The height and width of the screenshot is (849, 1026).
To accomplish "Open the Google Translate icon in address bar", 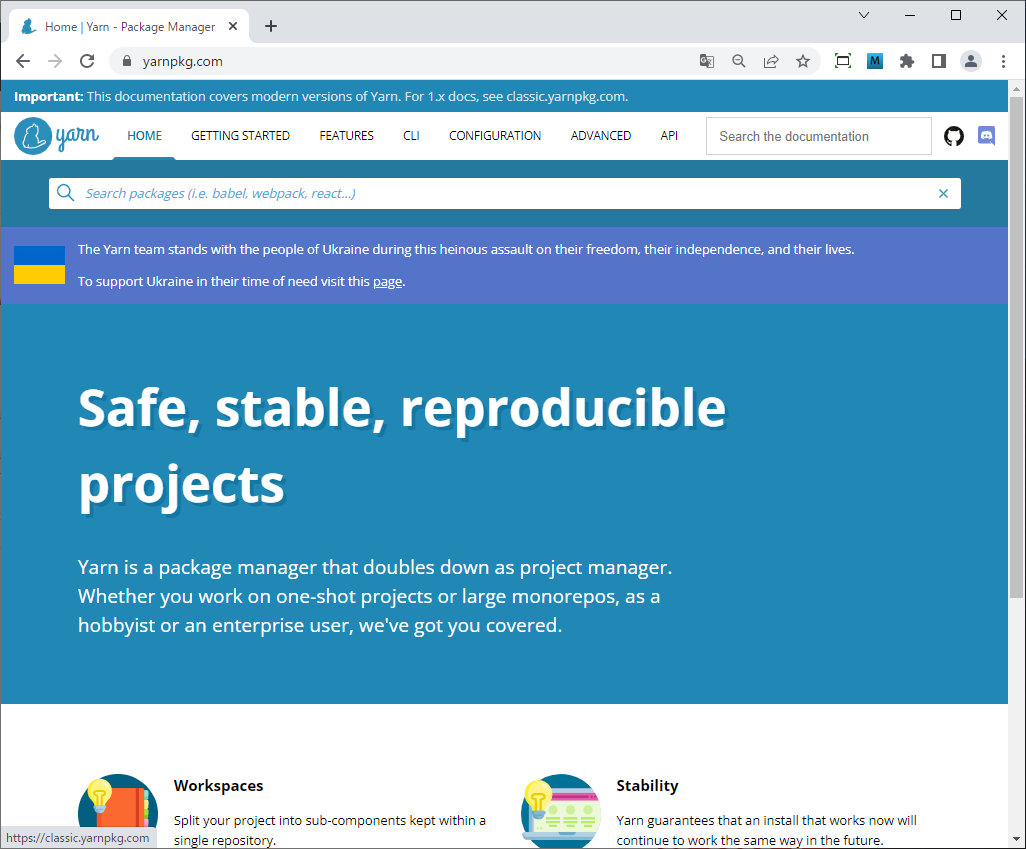I will point(707,61).
